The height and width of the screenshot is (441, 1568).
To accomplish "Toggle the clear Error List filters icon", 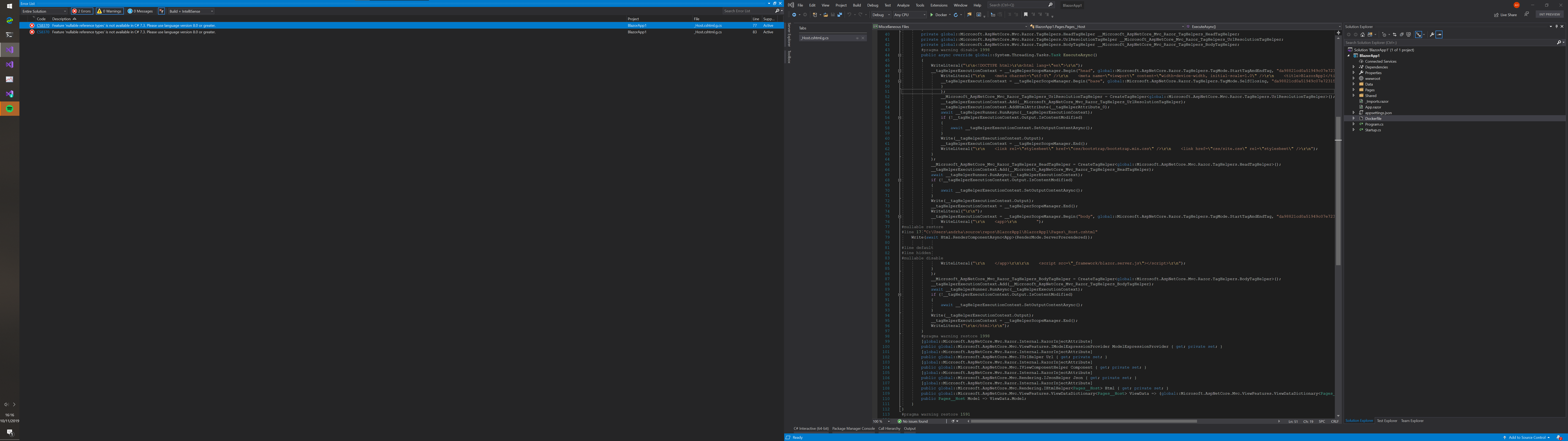I will coord(161,11).
